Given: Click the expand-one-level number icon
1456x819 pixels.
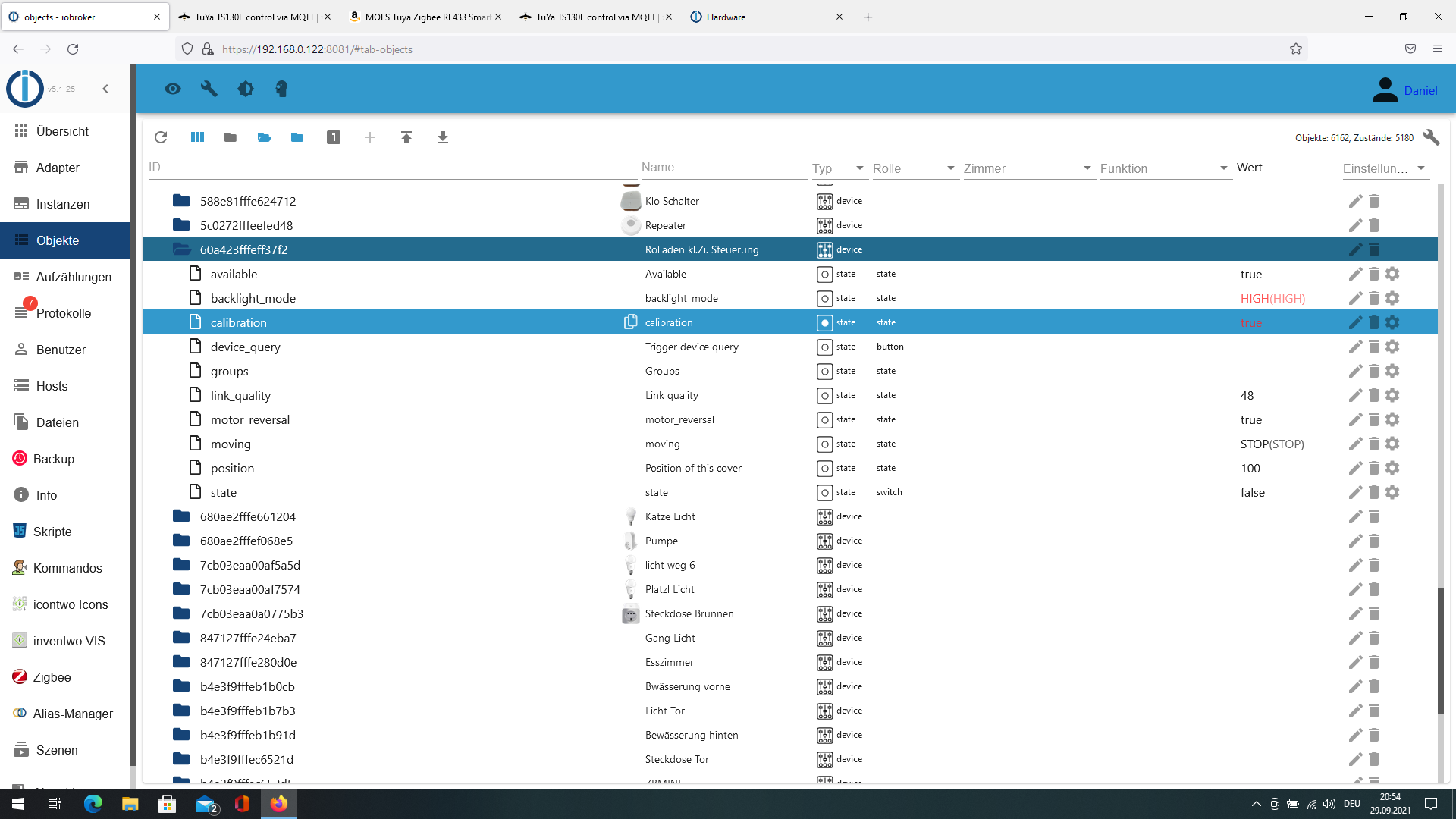Looking at the screenshot, I should [x=334, y=137].
